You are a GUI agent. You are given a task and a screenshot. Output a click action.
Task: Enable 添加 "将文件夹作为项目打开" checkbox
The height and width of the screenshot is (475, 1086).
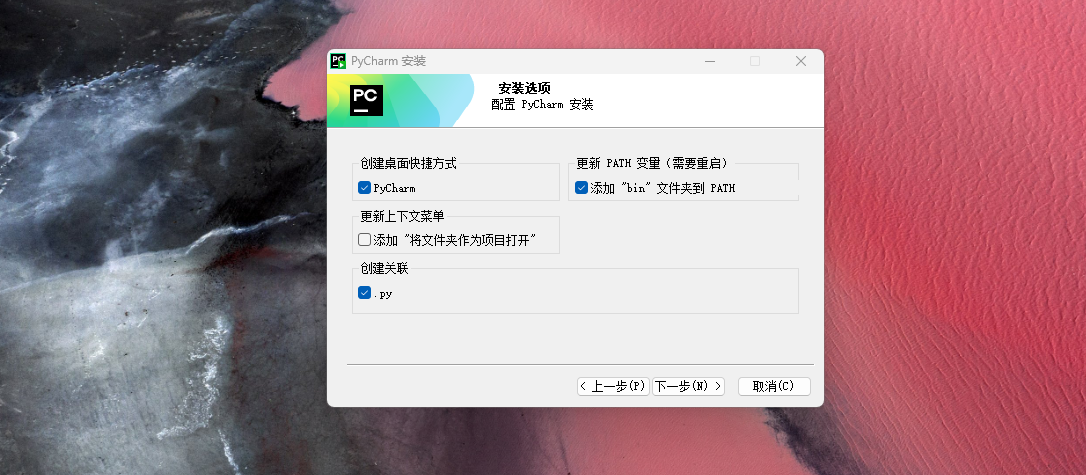click(x=364, y=240)
